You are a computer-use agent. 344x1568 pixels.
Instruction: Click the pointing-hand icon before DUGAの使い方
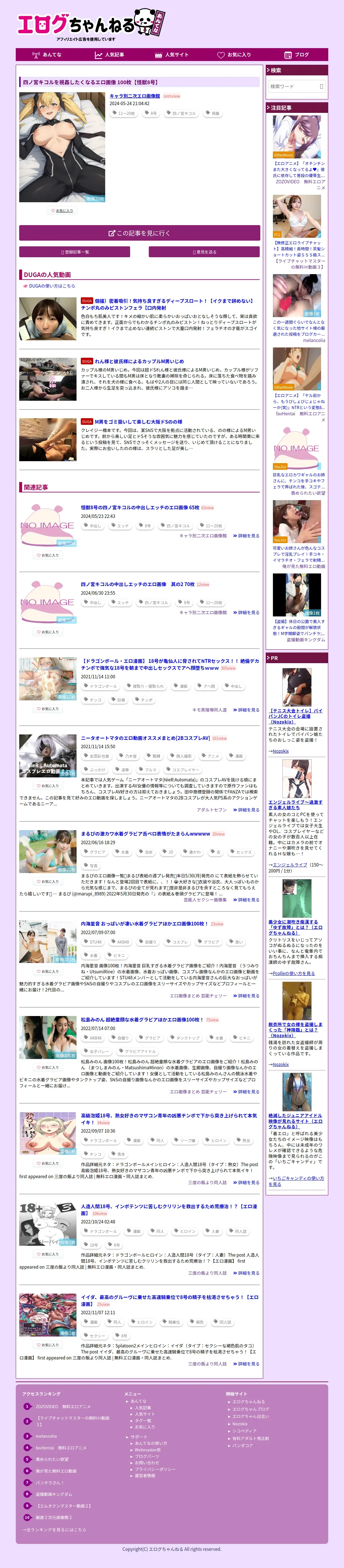[x=26, y=286]
